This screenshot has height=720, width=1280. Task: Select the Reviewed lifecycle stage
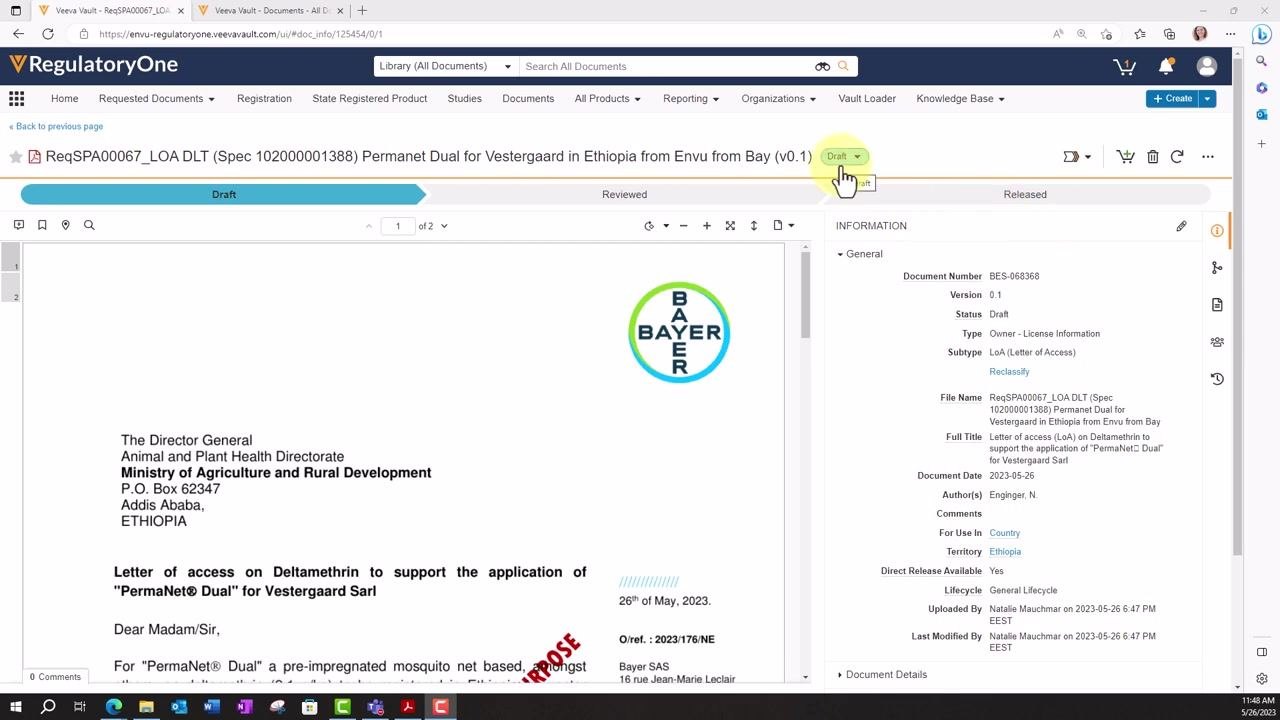625,194
